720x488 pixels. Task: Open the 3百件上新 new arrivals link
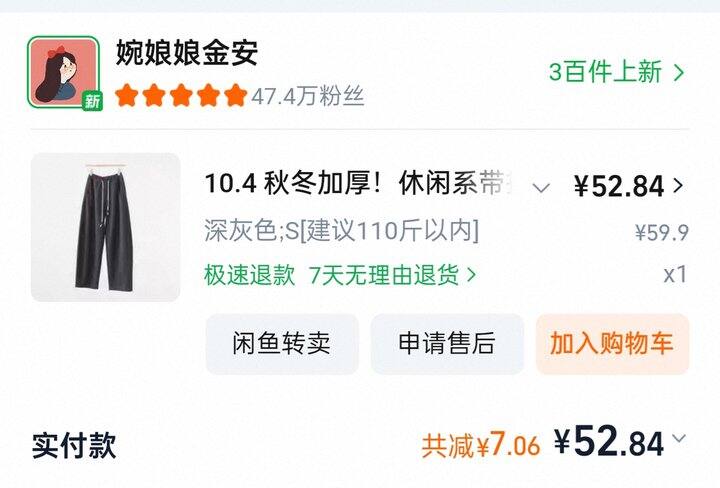coord(606,72)
